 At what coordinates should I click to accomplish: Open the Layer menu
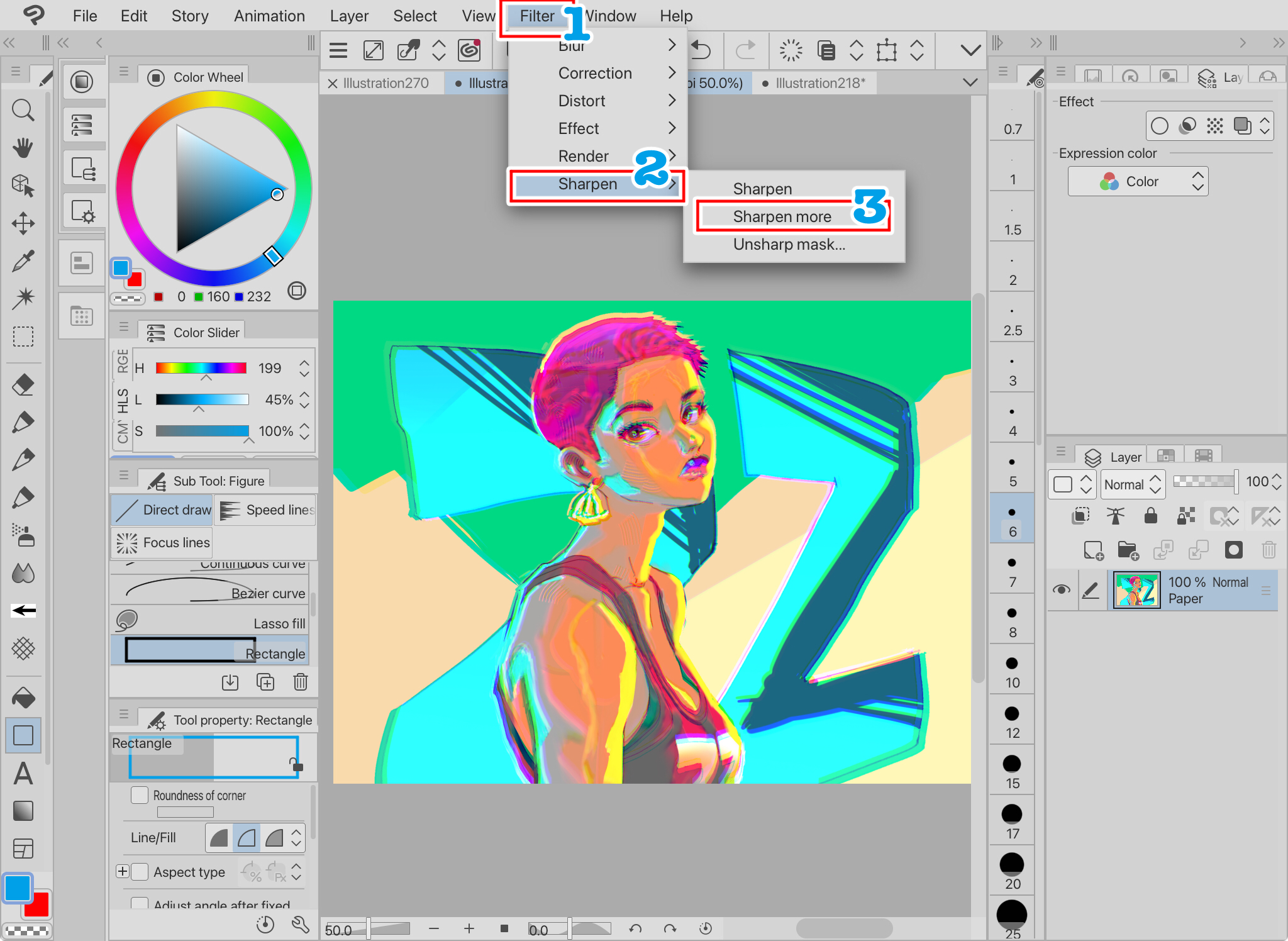pyautogui.click(x=349, y=16)
